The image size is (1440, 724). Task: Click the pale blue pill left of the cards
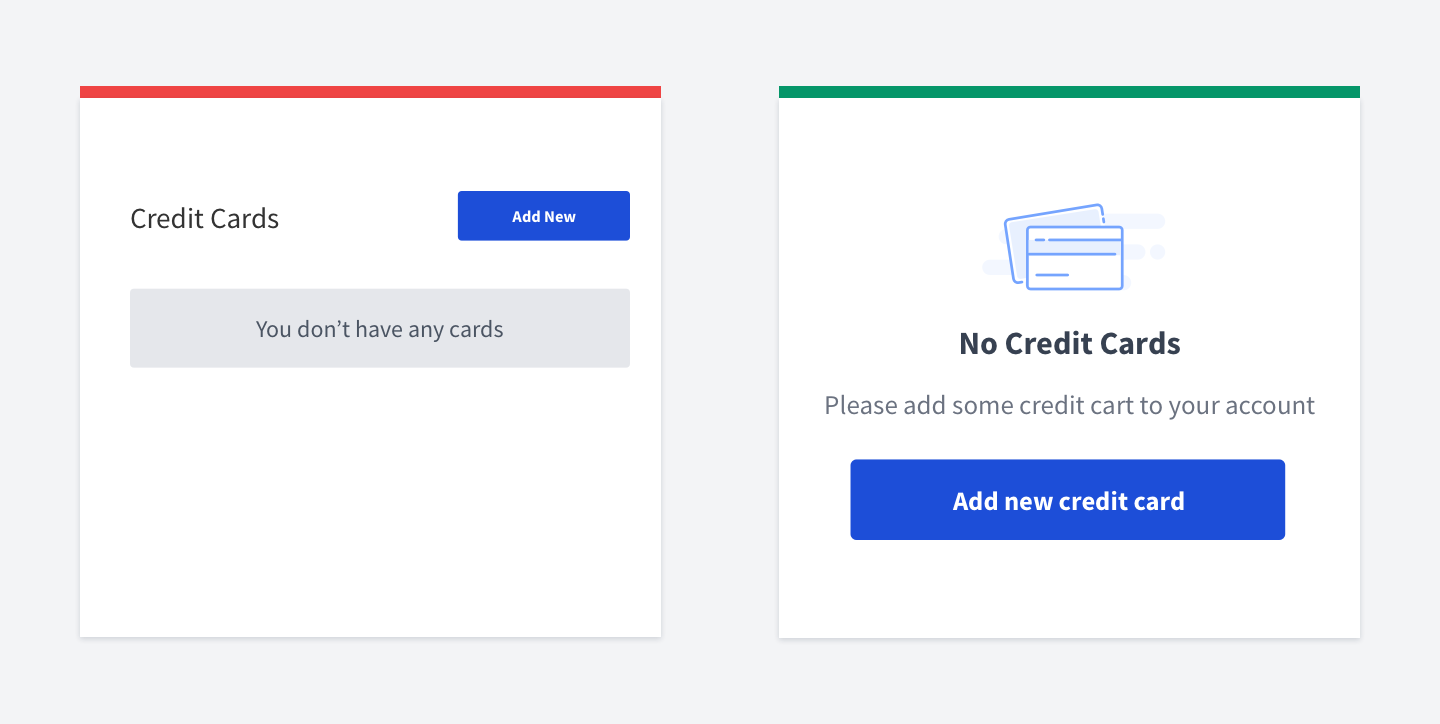coord(996,267)
